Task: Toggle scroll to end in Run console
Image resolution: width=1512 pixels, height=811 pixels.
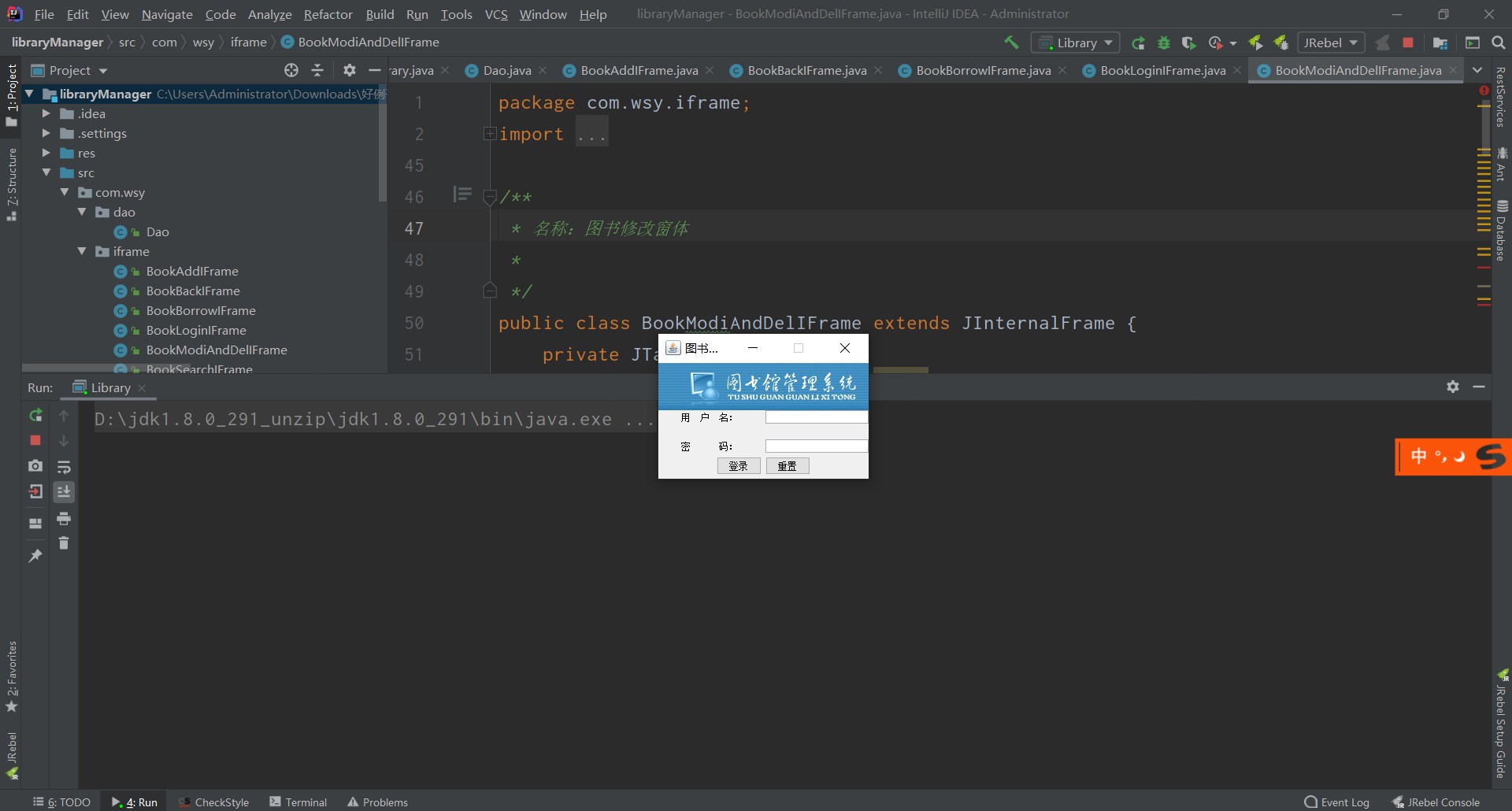Action: (x=64, y=492)
